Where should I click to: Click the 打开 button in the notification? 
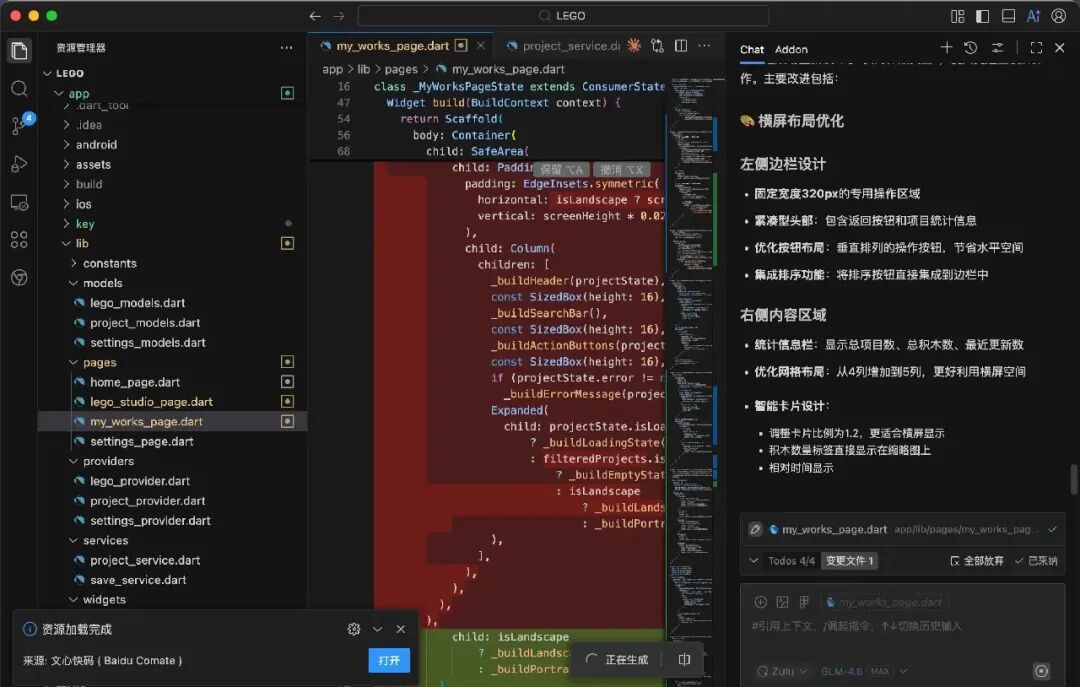click(389, 660)
